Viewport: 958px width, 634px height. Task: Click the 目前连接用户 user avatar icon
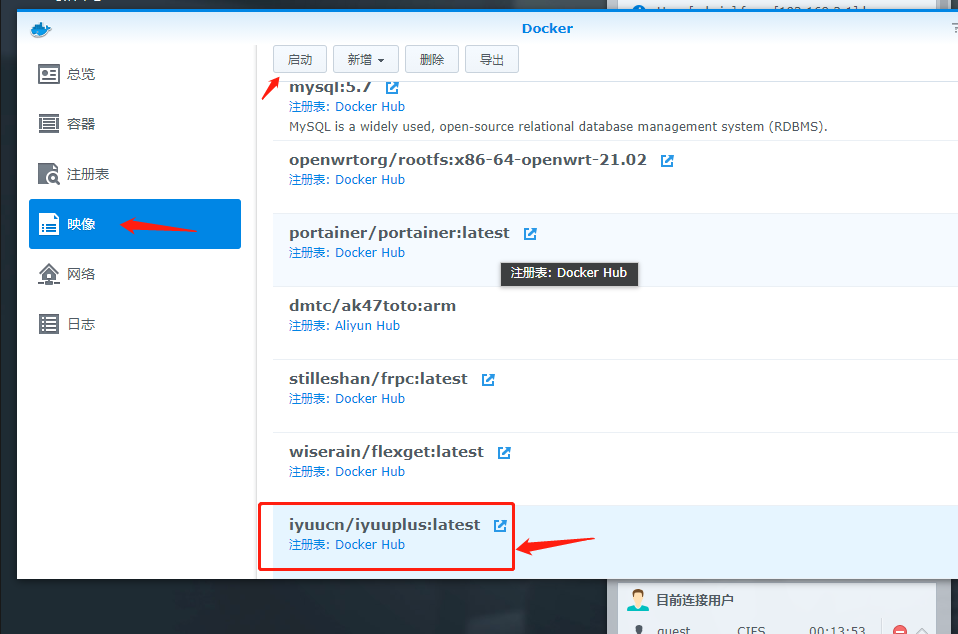pos(638,600)
